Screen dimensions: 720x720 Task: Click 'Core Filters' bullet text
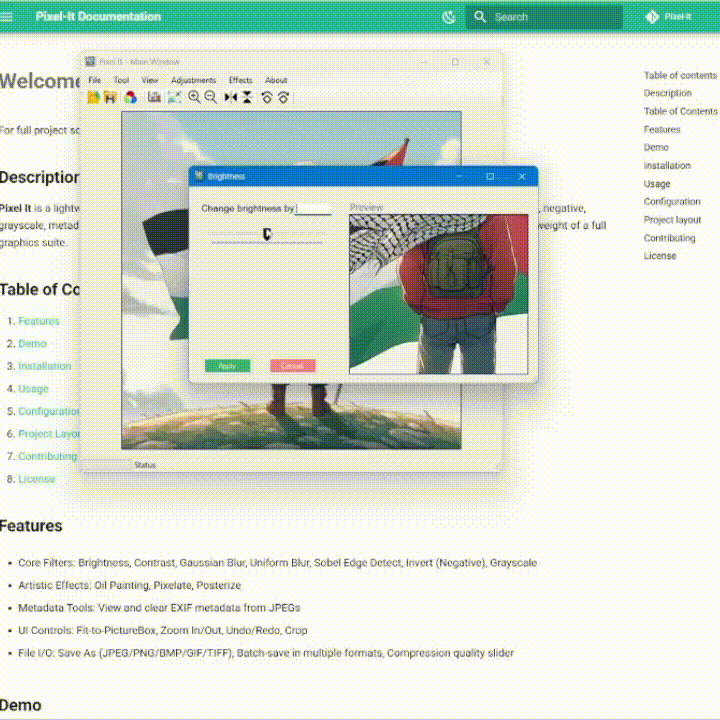pyautogui.click(x=277, y=563)
